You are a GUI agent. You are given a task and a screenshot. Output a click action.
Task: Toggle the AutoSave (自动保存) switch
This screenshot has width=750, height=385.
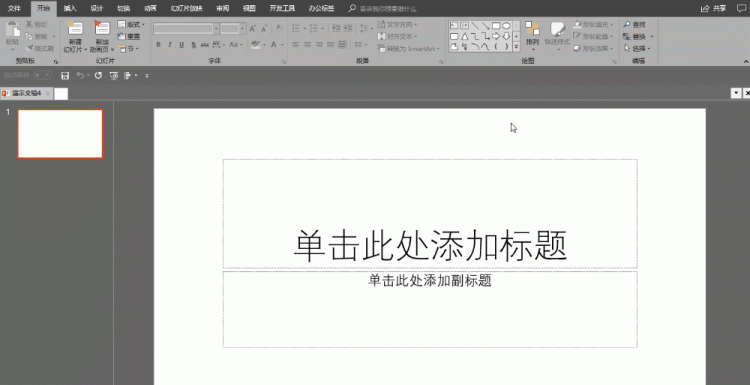point(43,75)
